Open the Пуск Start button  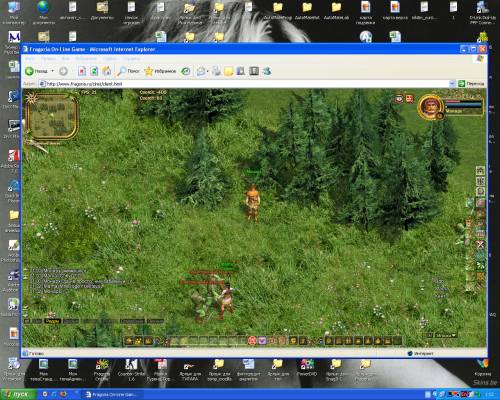point(18,394)
